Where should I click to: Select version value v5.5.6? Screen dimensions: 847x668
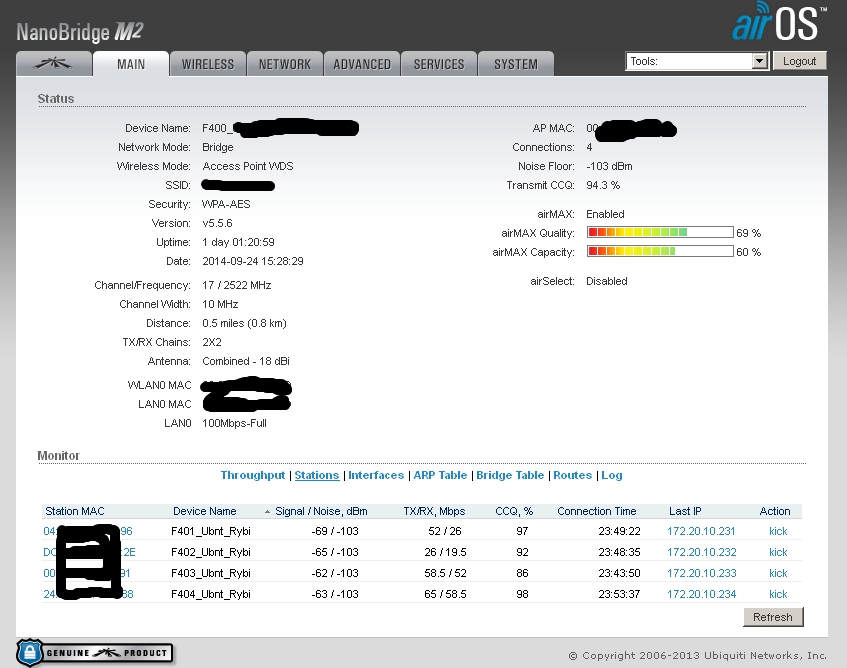[217, 223]
